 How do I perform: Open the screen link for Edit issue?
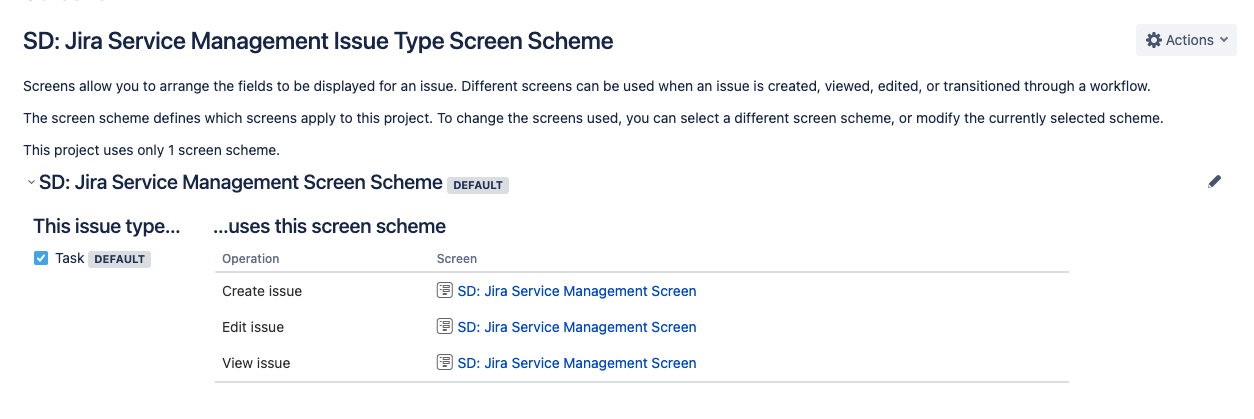[x=576, y=327]
